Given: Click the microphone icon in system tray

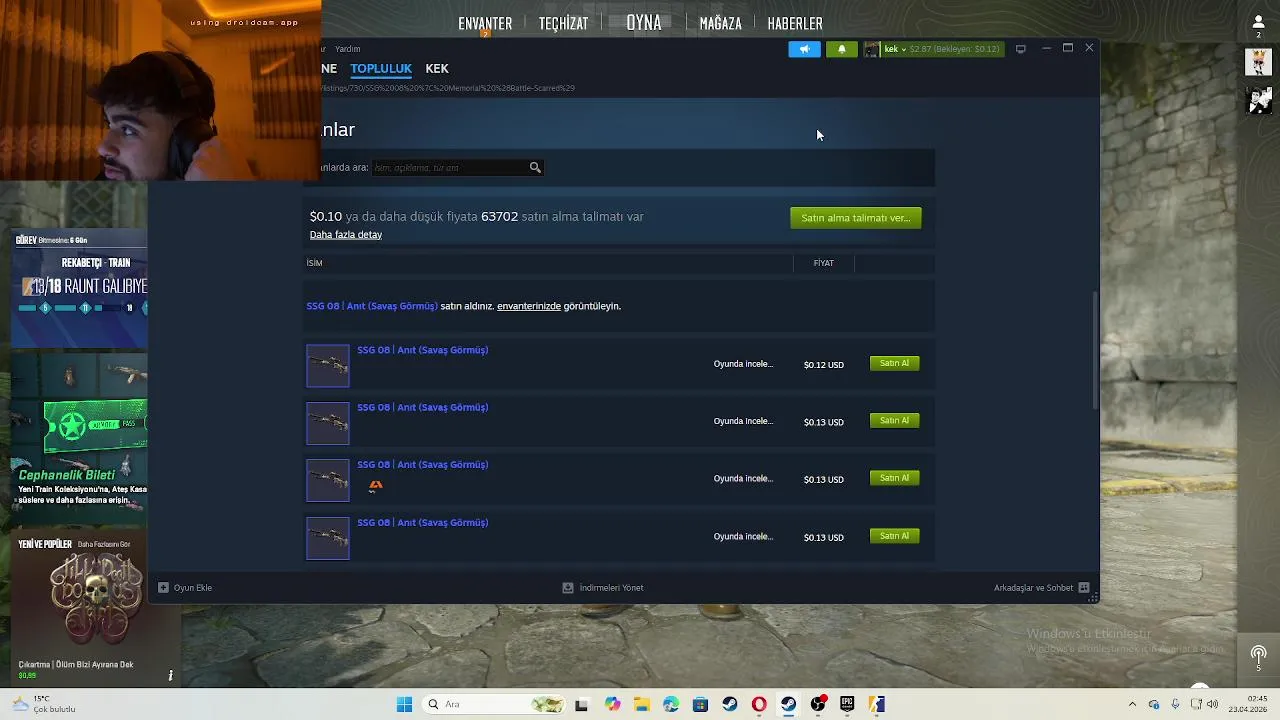Looking at the screenshot, I should pyautogui.click(x=1175, y=704).
